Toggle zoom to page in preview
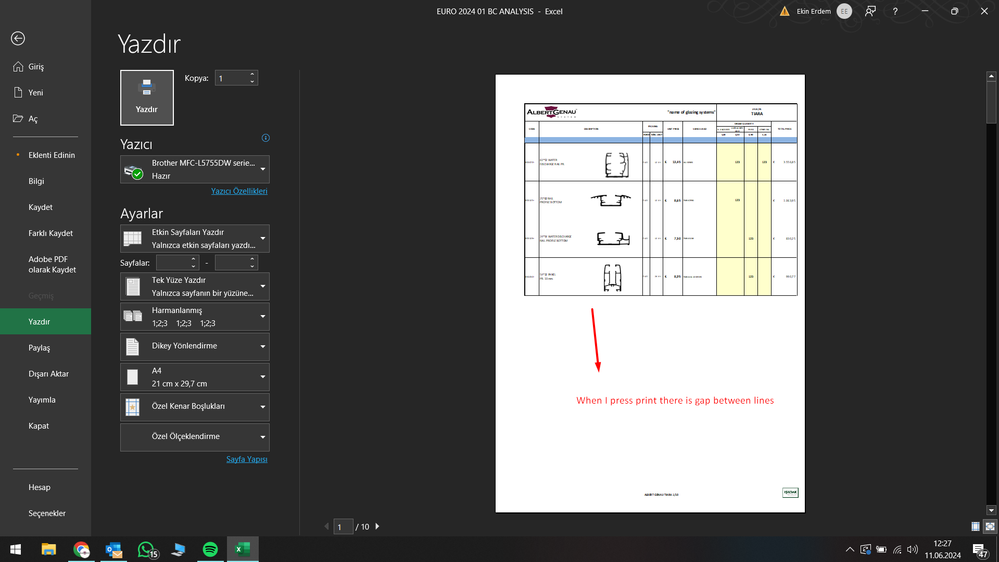The image size is (999, 562). click(x=989, y=526)
